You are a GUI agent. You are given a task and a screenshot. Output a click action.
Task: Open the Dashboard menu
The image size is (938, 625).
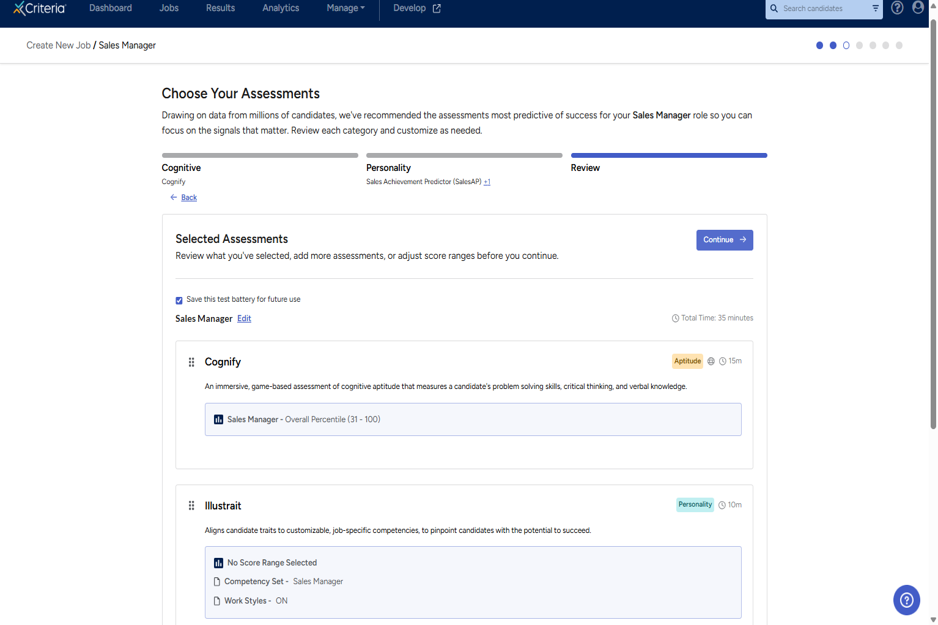(x=111, y=8)
